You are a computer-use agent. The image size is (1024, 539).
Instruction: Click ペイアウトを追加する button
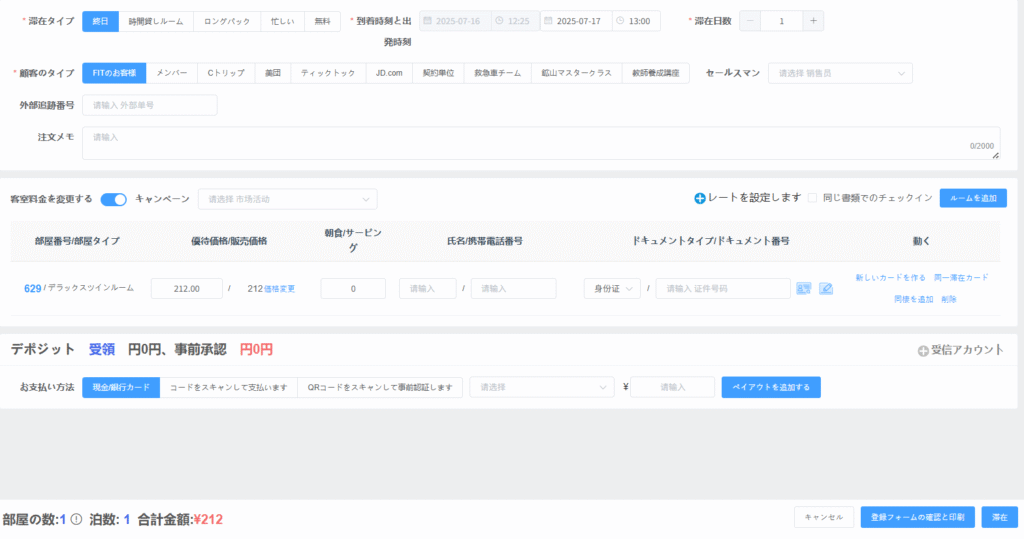[x=771, y=387]
